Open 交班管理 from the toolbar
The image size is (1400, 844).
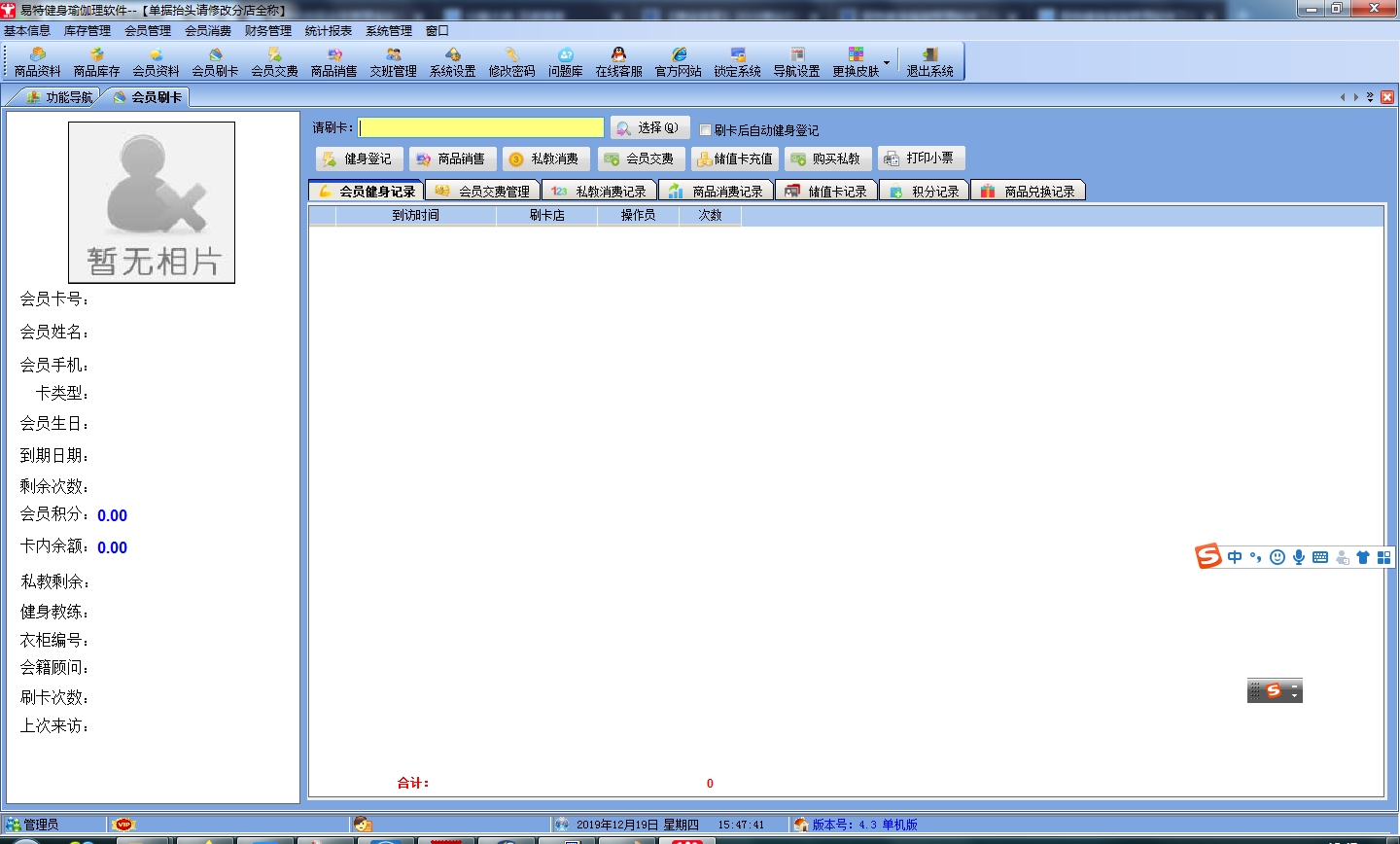[x=394, y=61]
